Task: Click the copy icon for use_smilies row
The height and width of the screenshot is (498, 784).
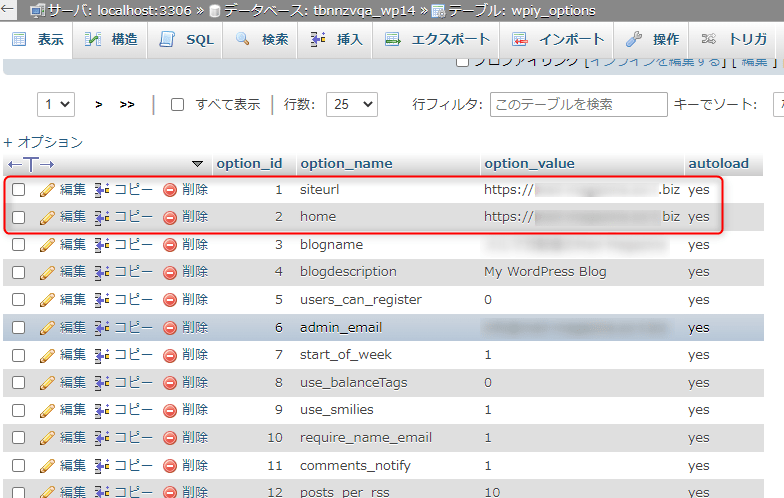Action: pyautogui.click(x=102, y=410)
